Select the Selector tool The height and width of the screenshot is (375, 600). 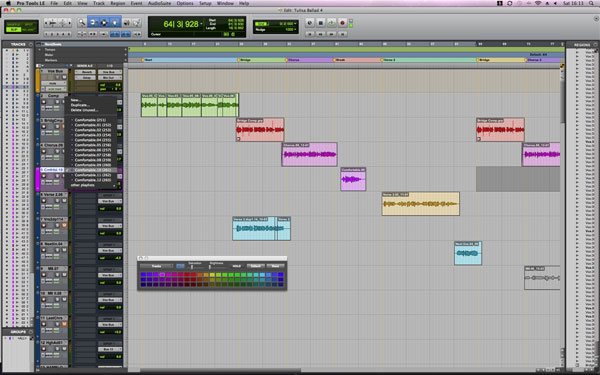(104, 23)
